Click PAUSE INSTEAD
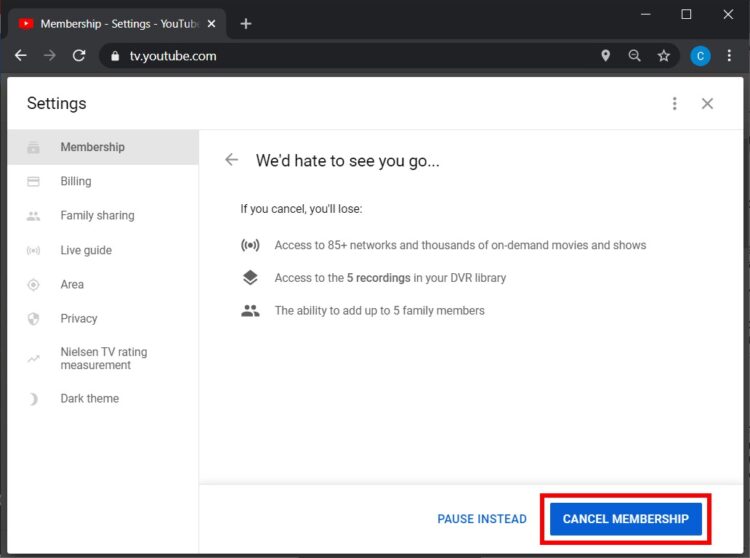 pos(482,519)
